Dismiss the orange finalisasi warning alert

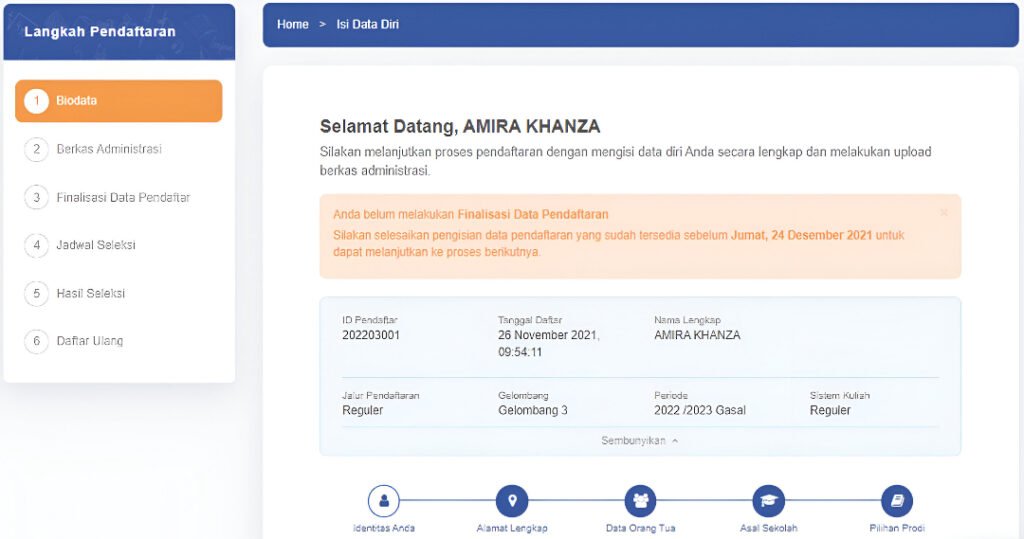click(943, 213)
